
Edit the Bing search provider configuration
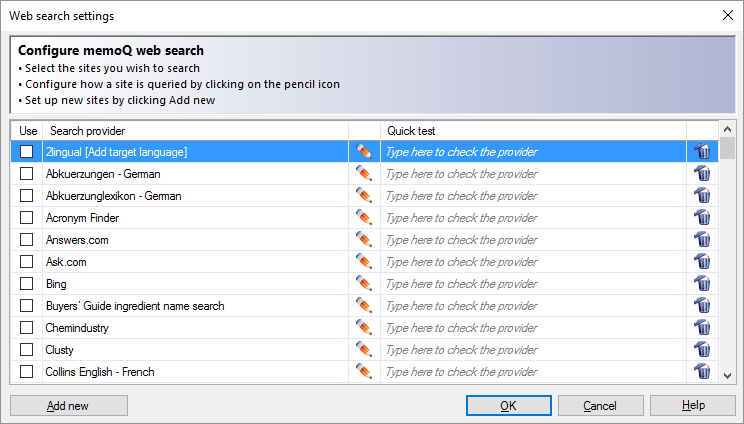364,284
